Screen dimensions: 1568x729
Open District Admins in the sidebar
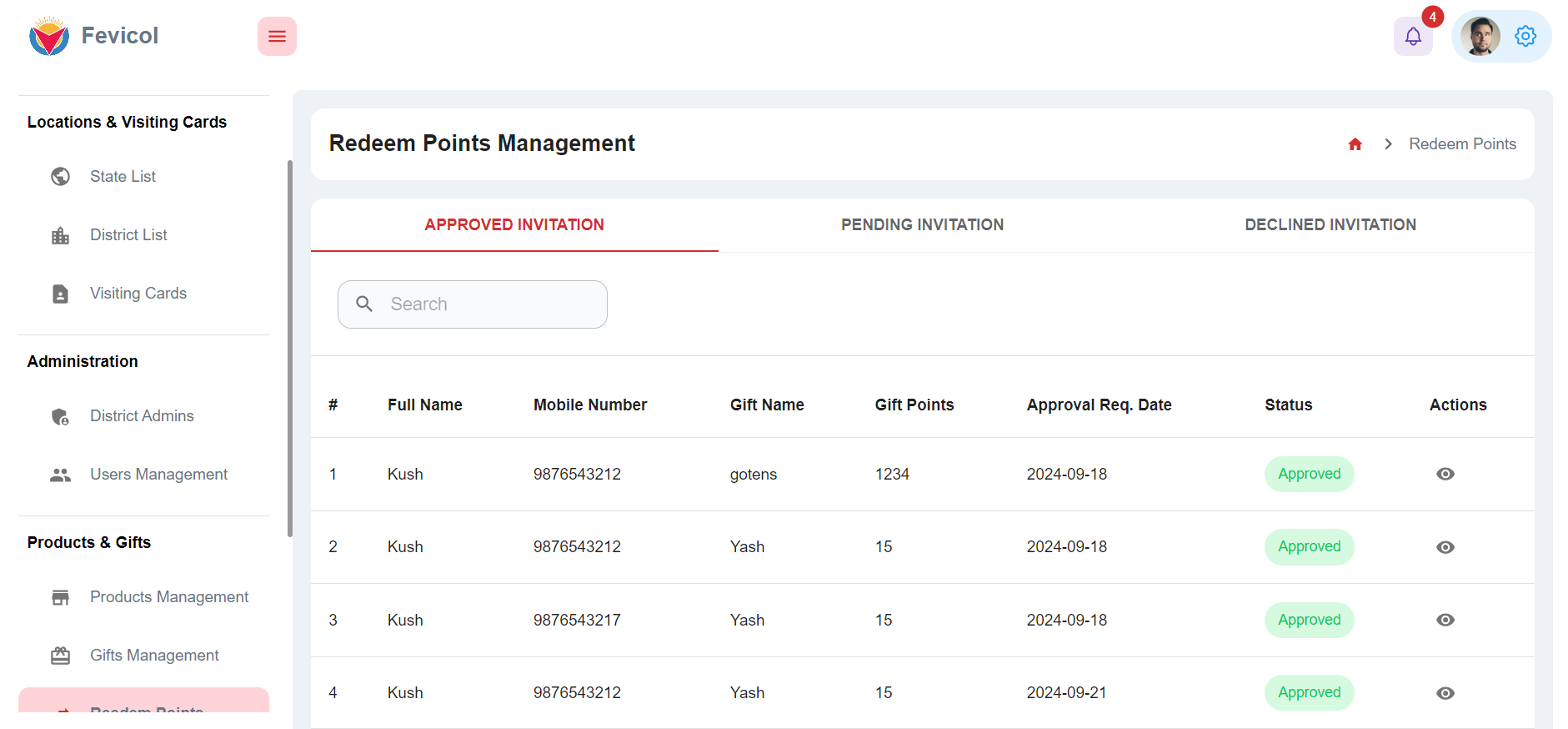[x=142, y=416]
